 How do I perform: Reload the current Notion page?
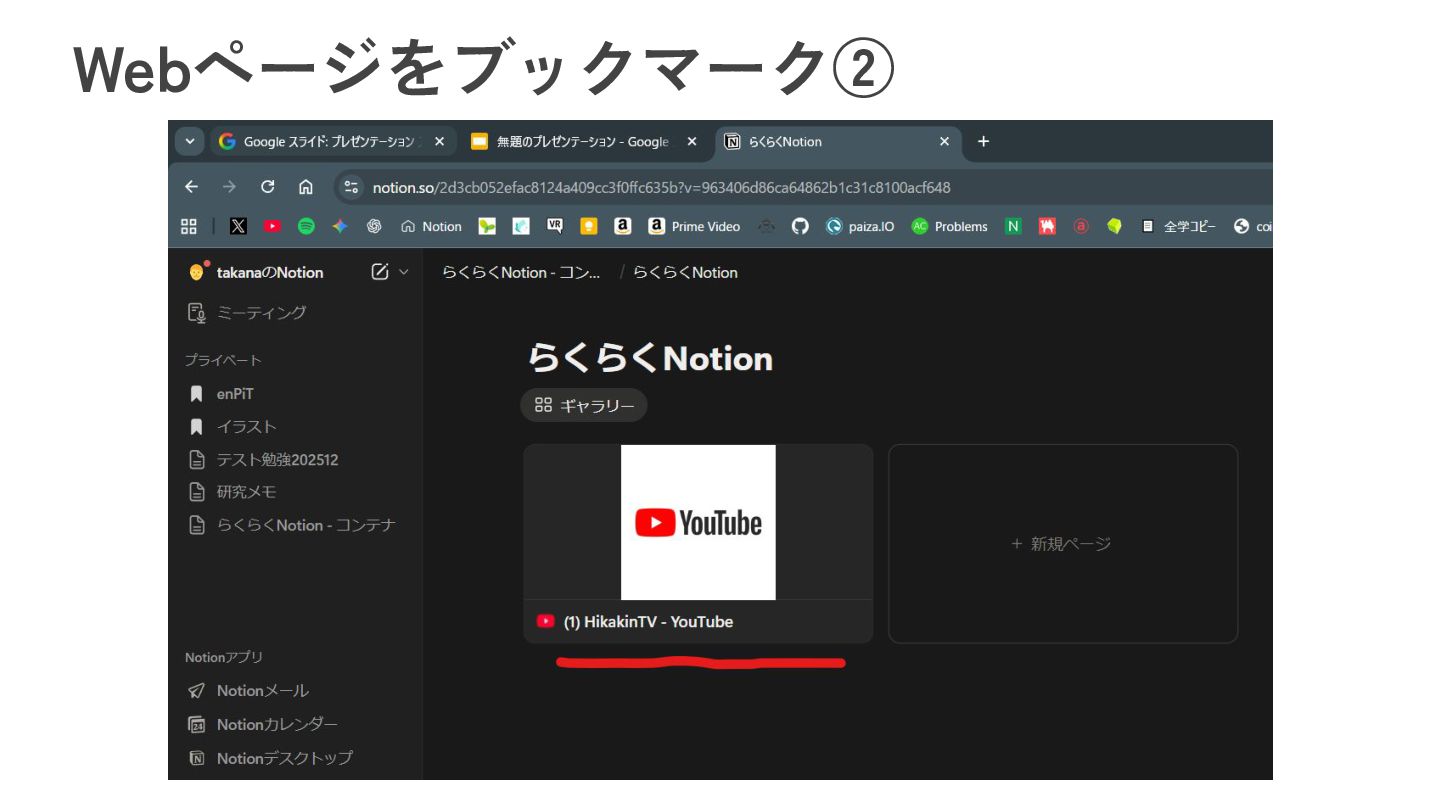267,187
